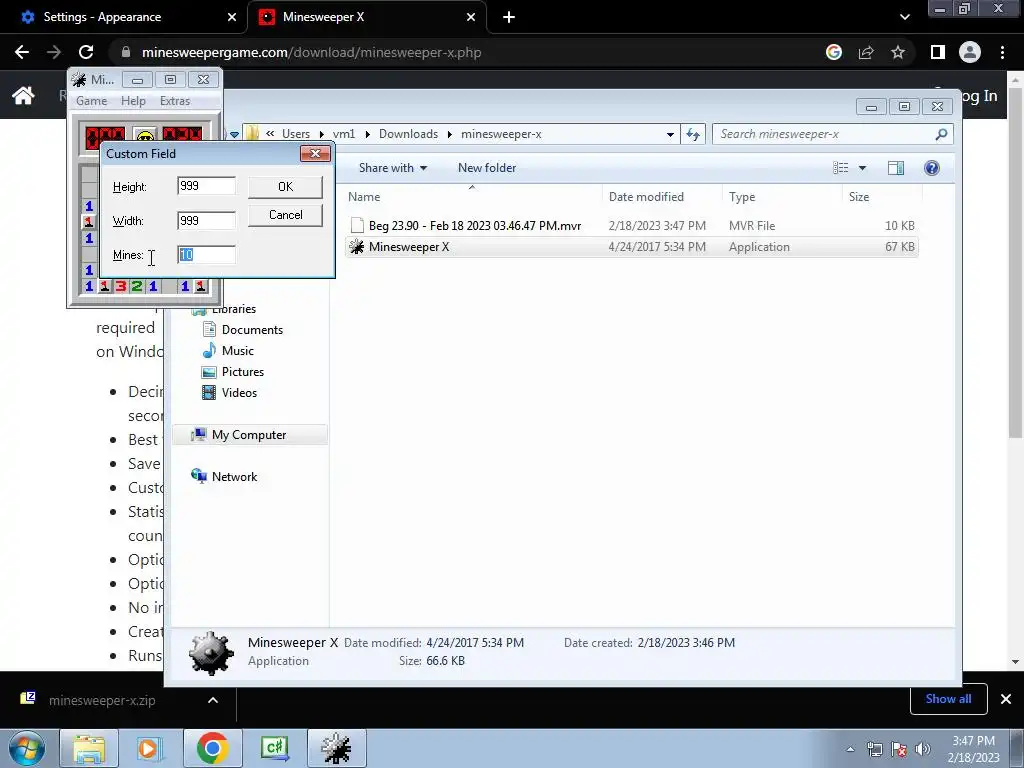Change Explorer view icon
The image size is (1024, 768).
coord(840,168)
